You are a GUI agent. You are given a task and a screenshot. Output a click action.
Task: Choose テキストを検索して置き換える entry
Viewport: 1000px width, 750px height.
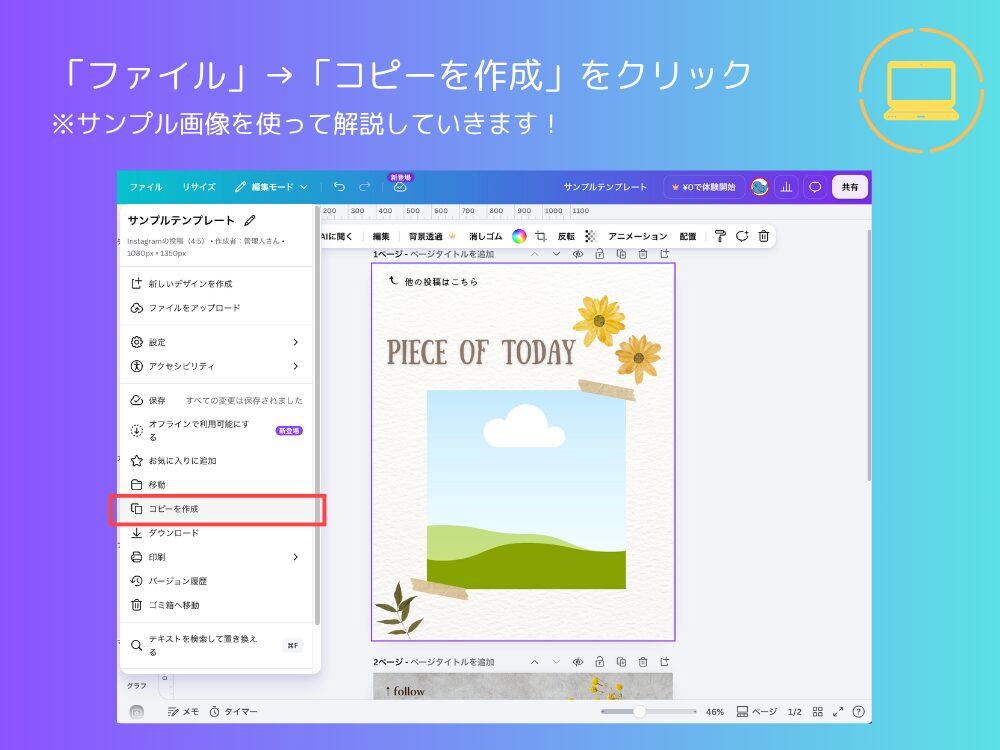[217, 645]
